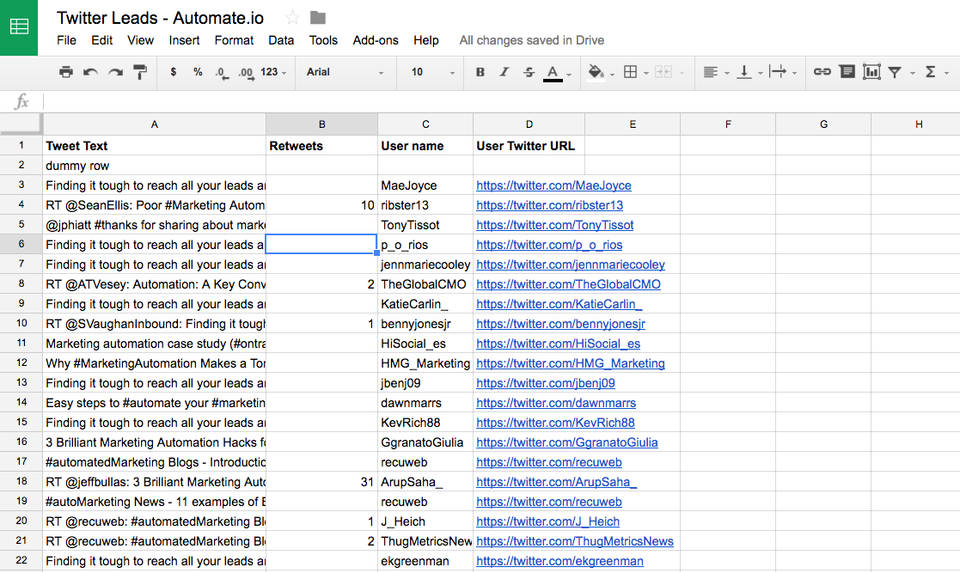
Task: Open the text color picker
Action: coord(554,72)
